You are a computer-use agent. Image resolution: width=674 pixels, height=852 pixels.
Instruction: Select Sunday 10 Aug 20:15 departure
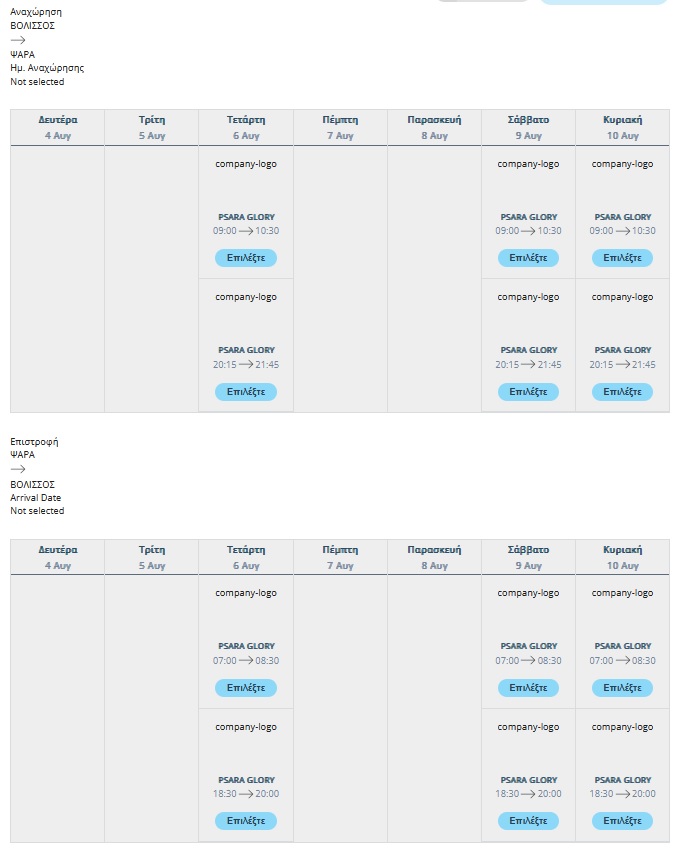pyautogui.click(x=622, y=392)
